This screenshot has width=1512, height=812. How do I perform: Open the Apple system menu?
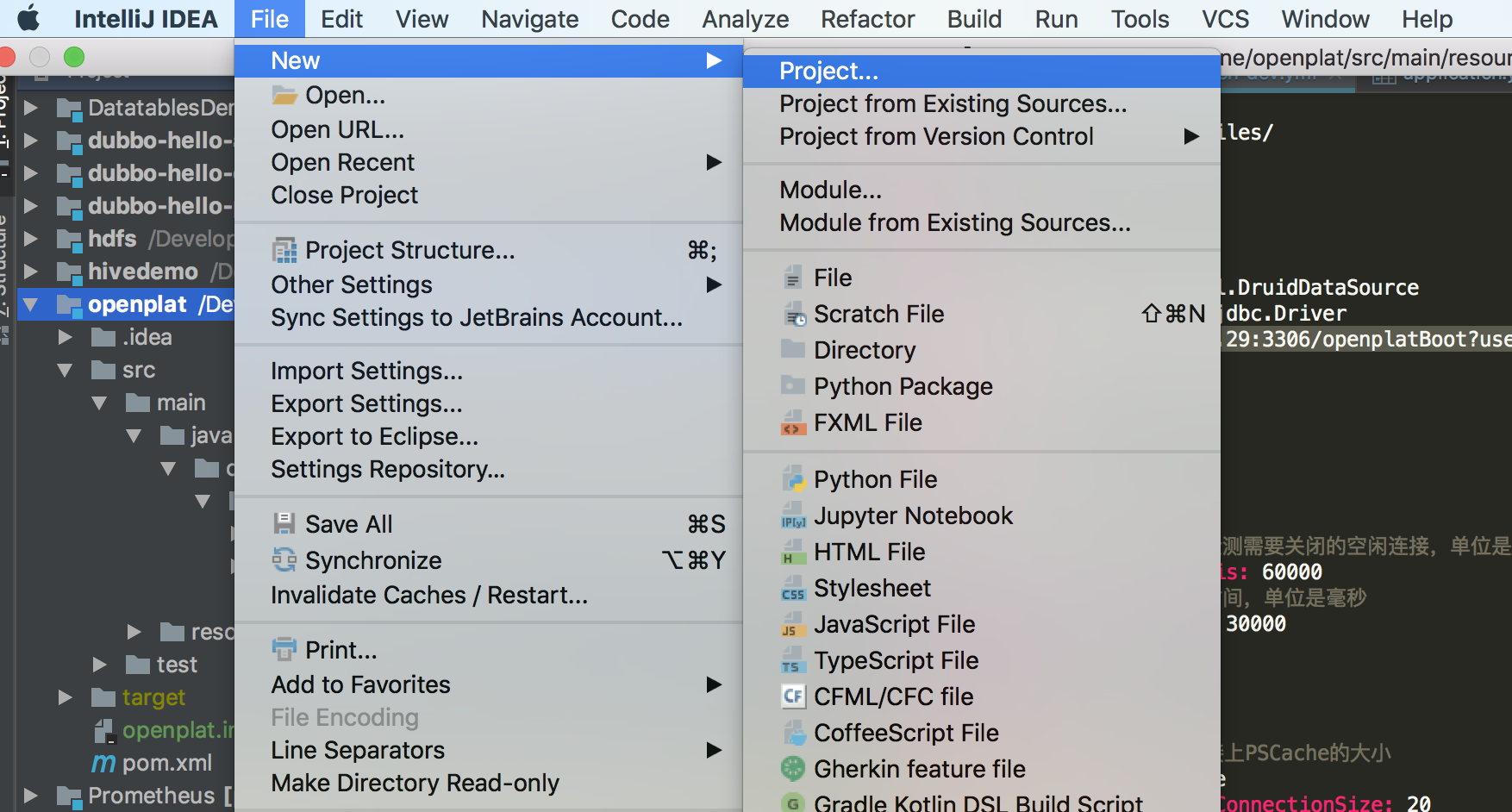(28, 18)
